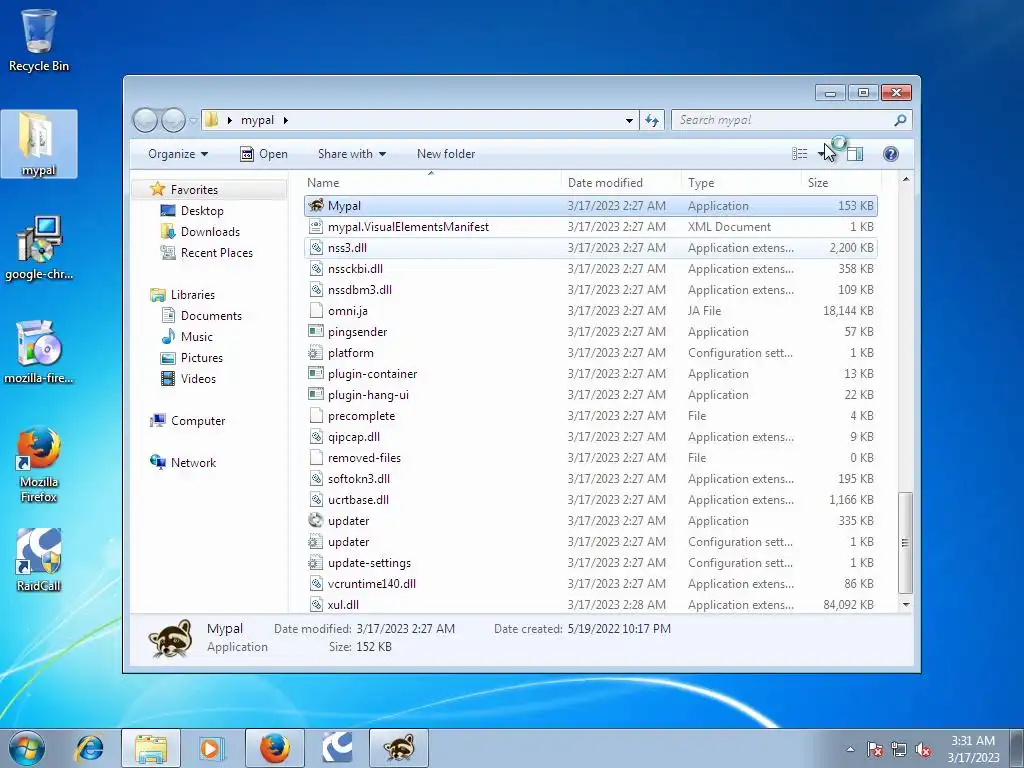Click the platform configuration file icon
Screen dimensions: 1024x768
(x=316, y=353)
